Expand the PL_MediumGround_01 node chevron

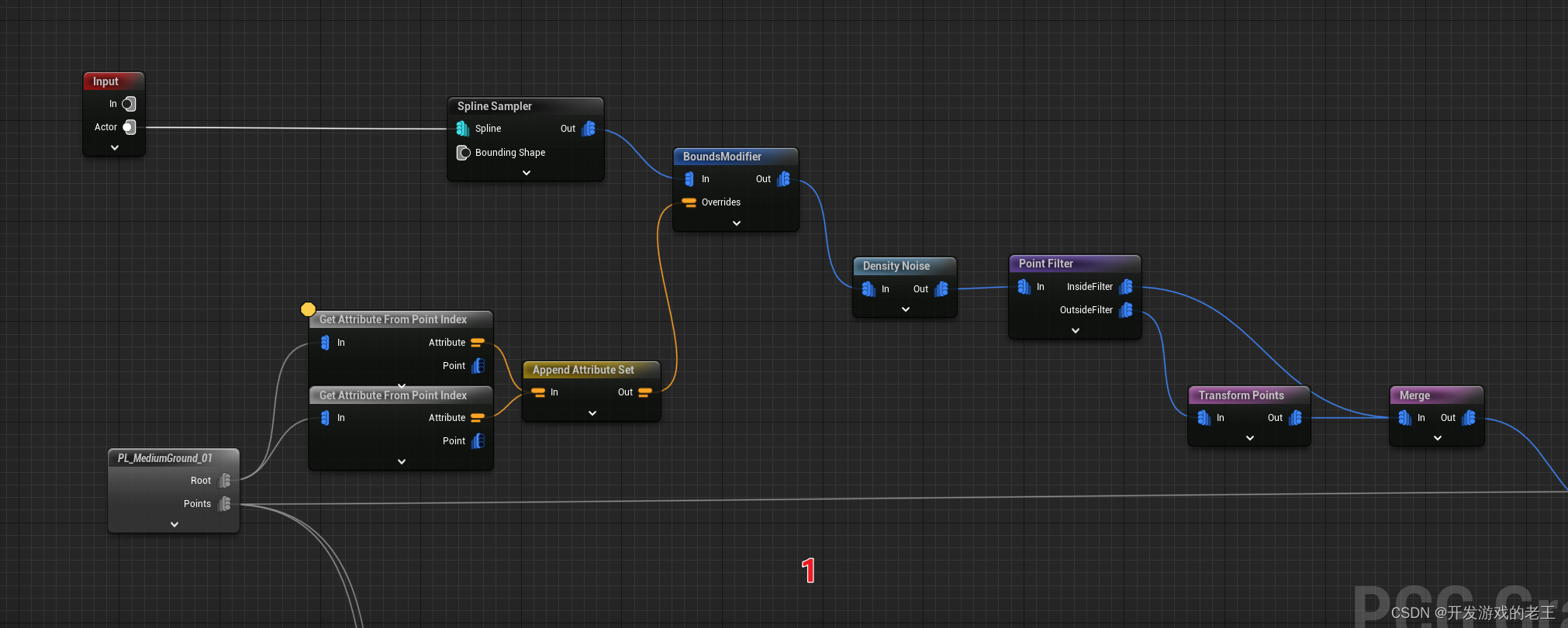pos(174,525)
